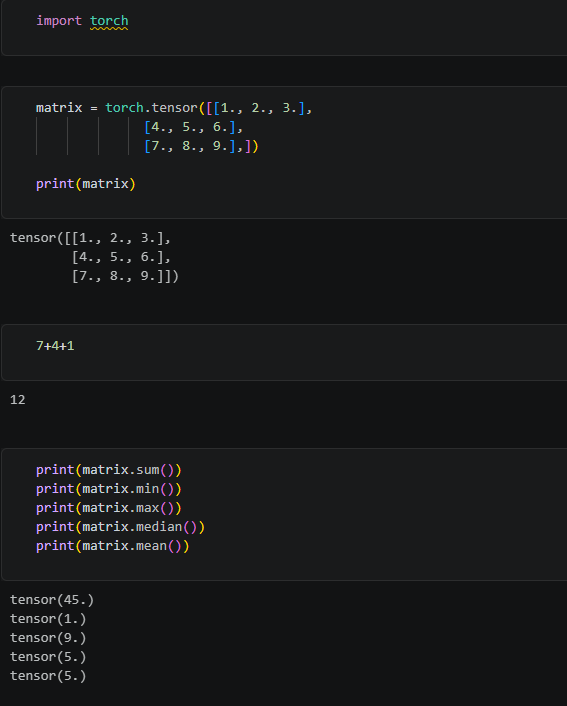Click the 'print(matrix.mean())' line
567x706 pixels.
113,546
